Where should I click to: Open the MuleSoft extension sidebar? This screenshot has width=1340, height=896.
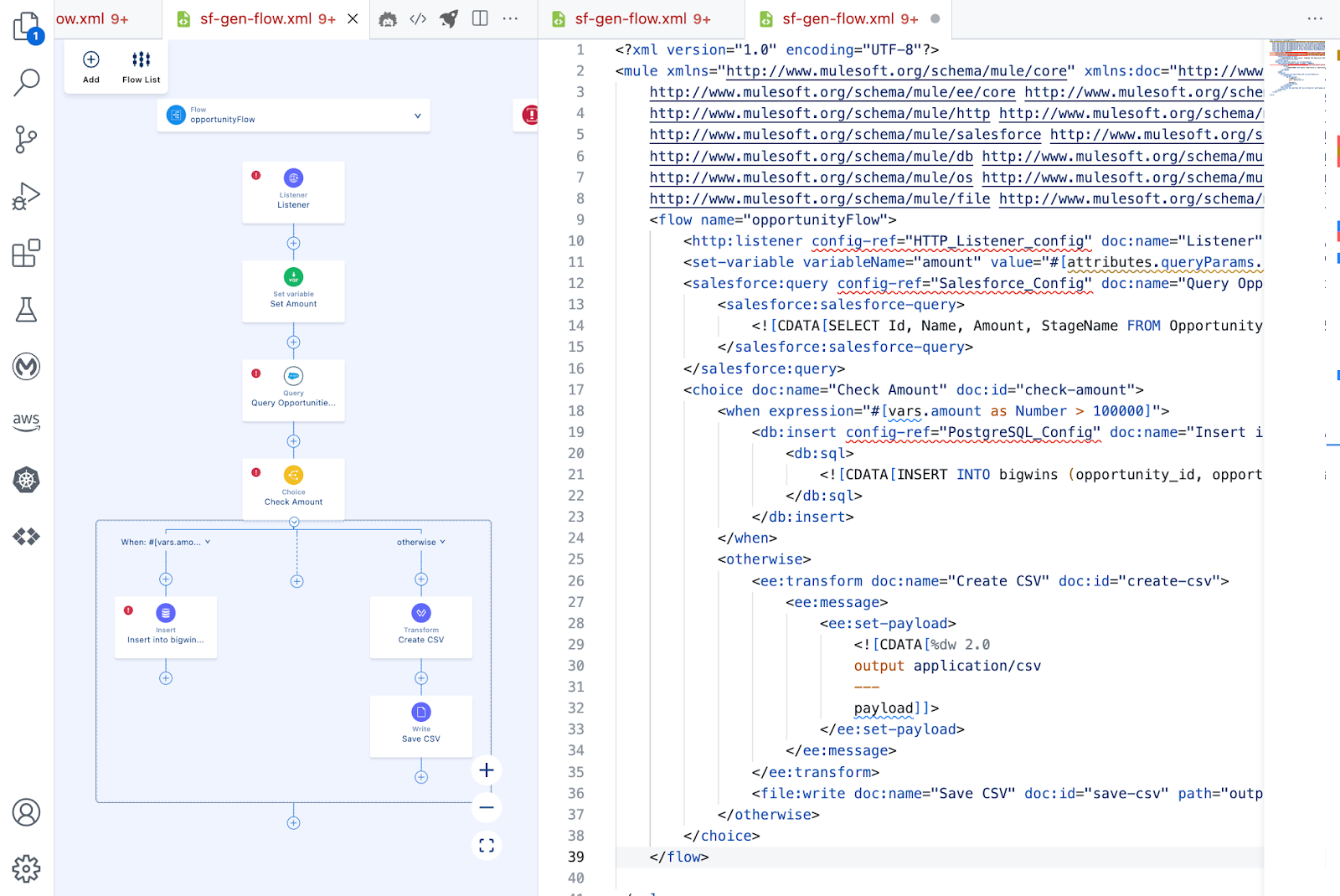point(27,366)
